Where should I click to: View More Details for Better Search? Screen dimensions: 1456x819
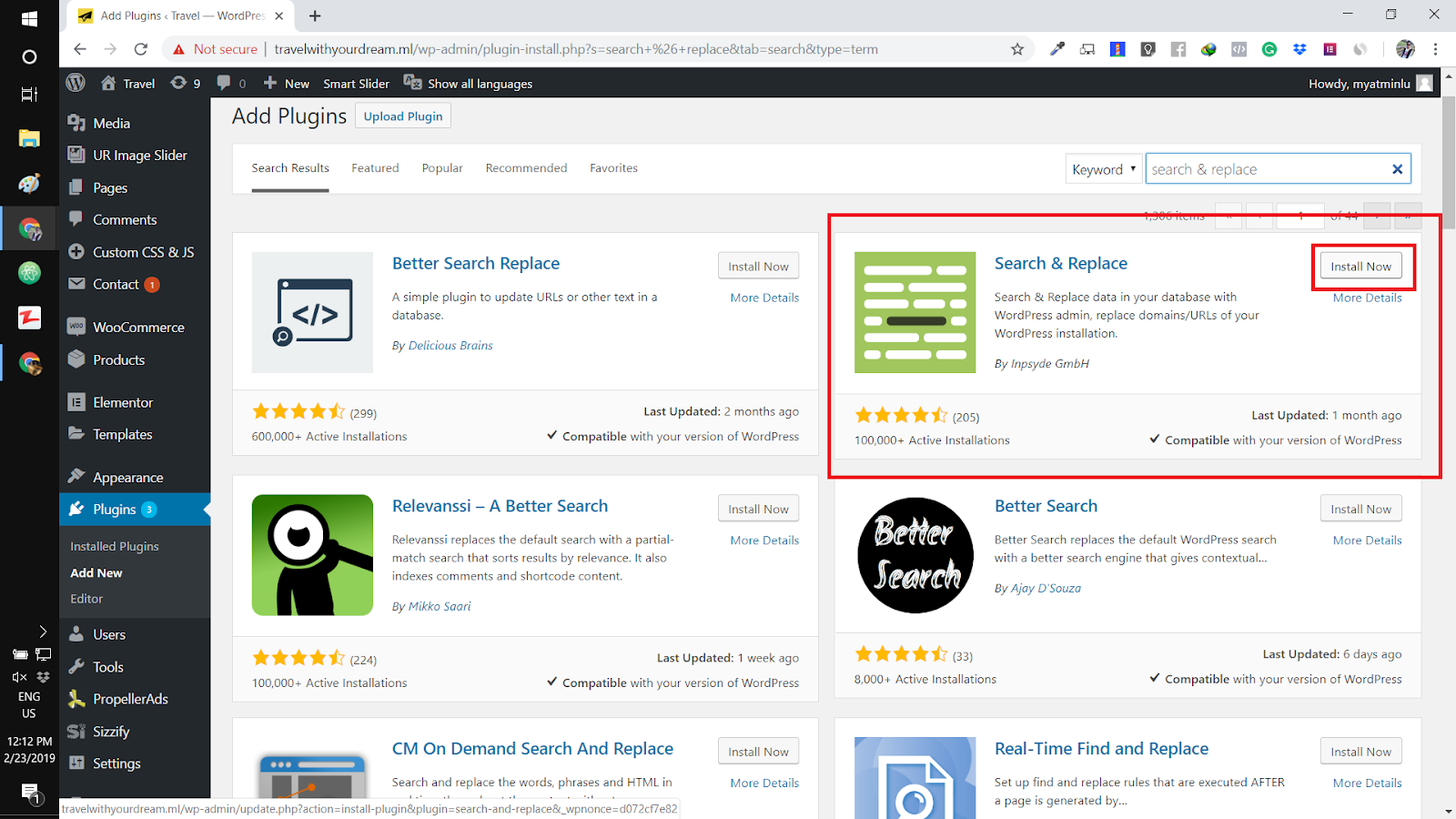coord(1367,541)
